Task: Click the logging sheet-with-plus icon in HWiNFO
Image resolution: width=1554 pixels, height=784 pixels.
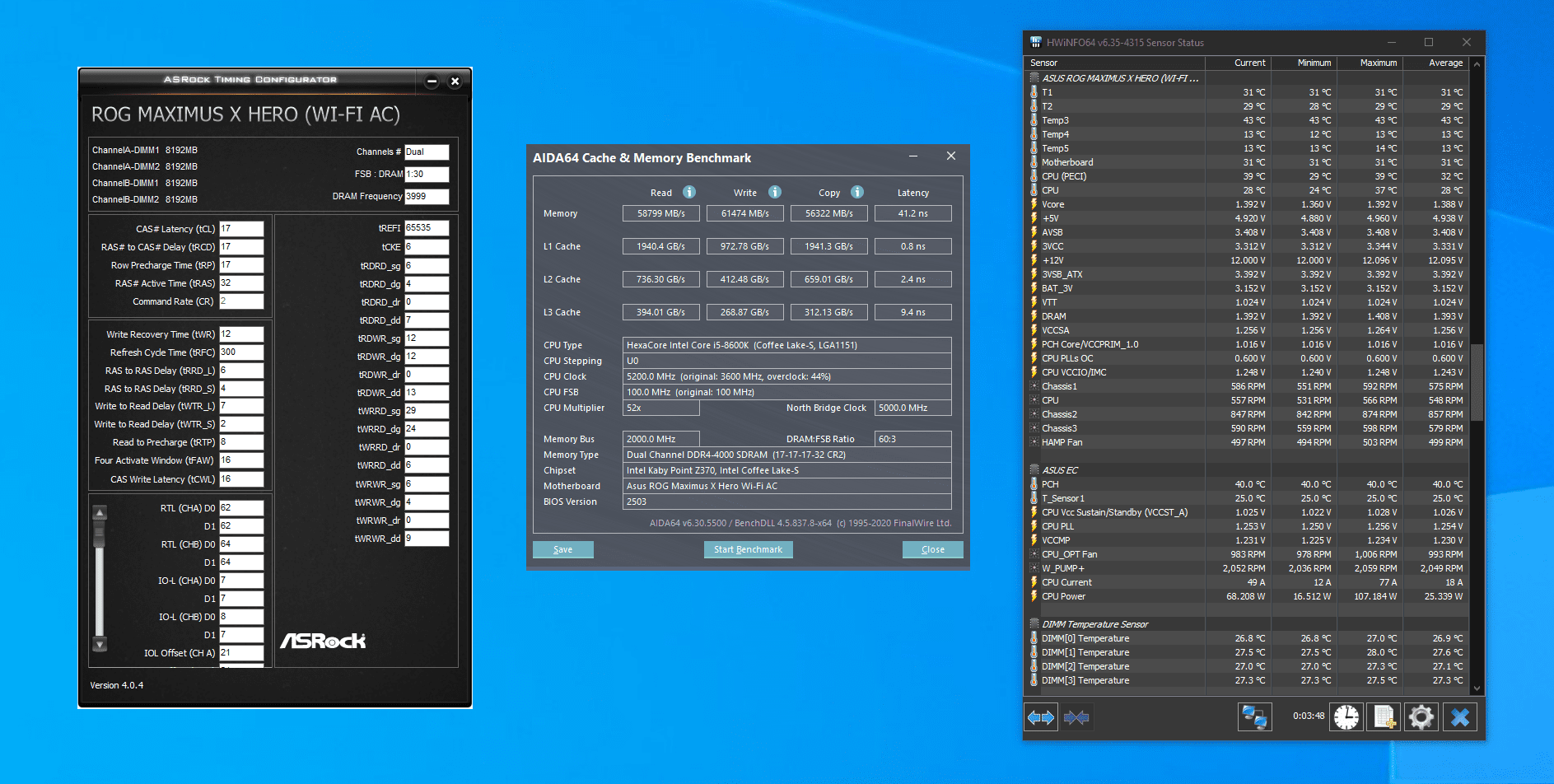Action: pos(1384,717)
